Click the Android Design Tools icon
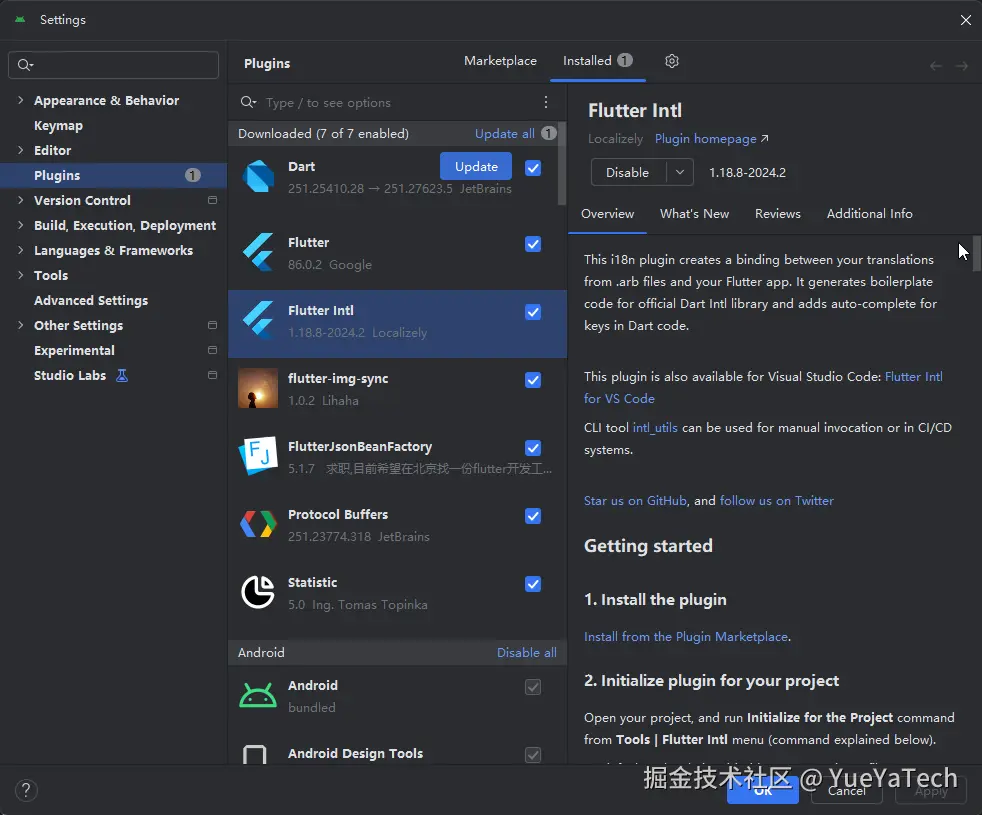982x815 pixels. (254, 754)
